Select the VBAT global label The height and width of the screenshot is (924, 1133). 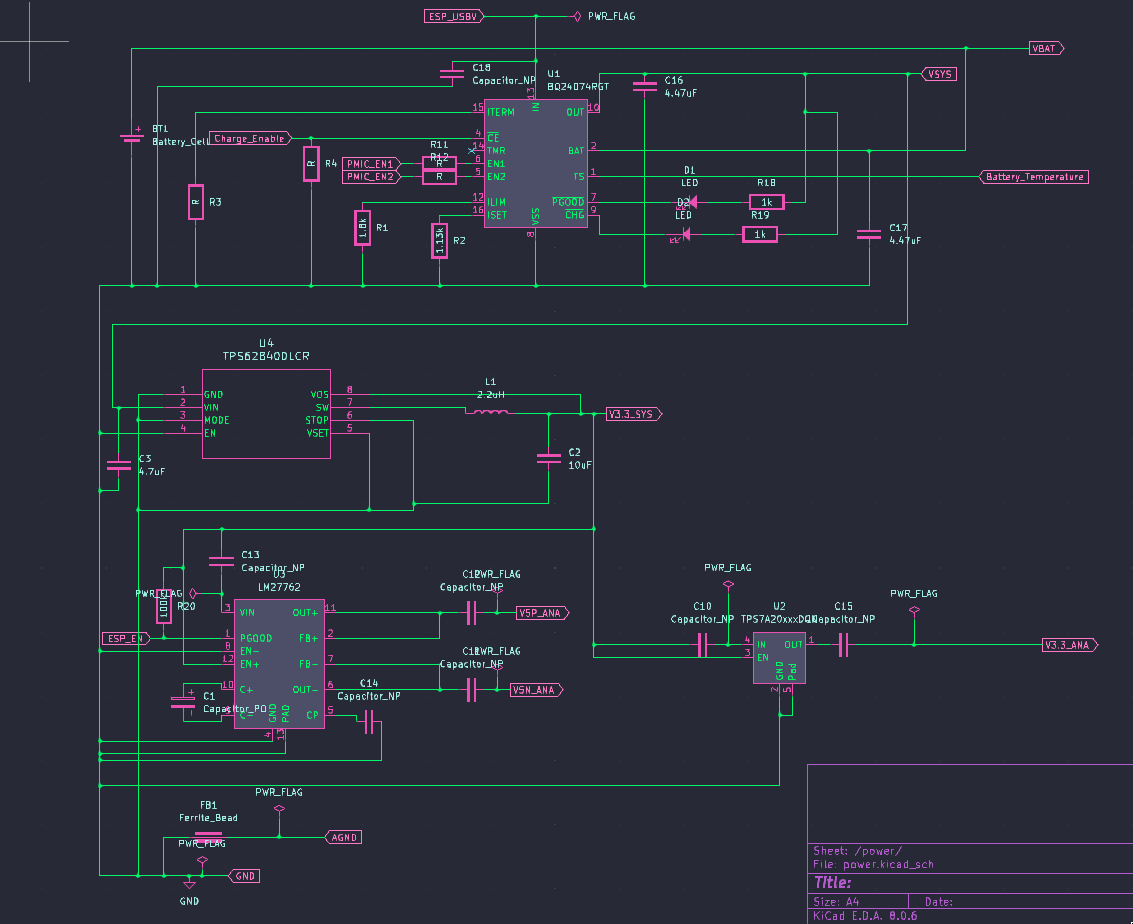1046,48
